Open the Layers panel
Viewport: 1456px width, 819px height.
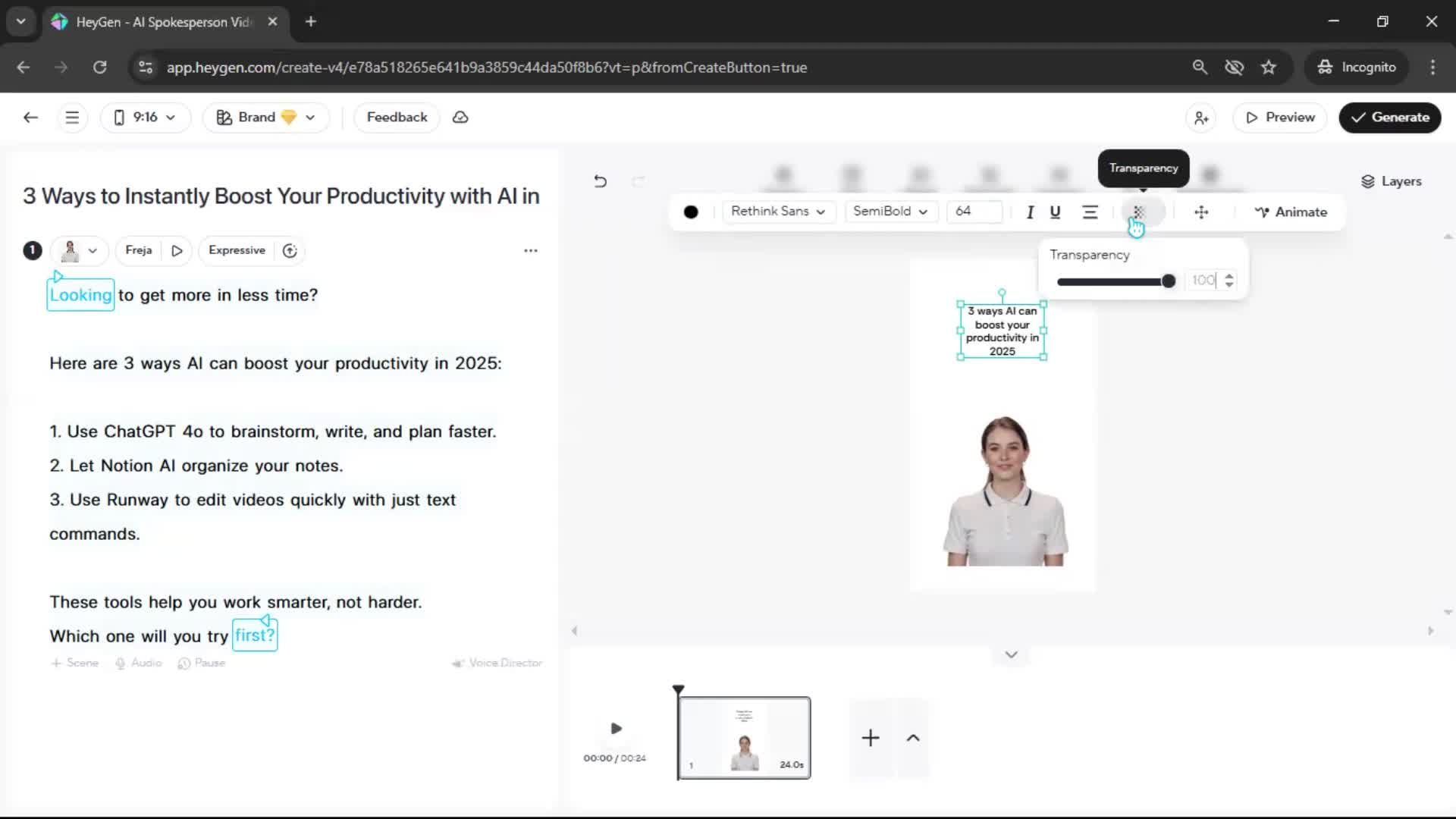click(1391, 181)
